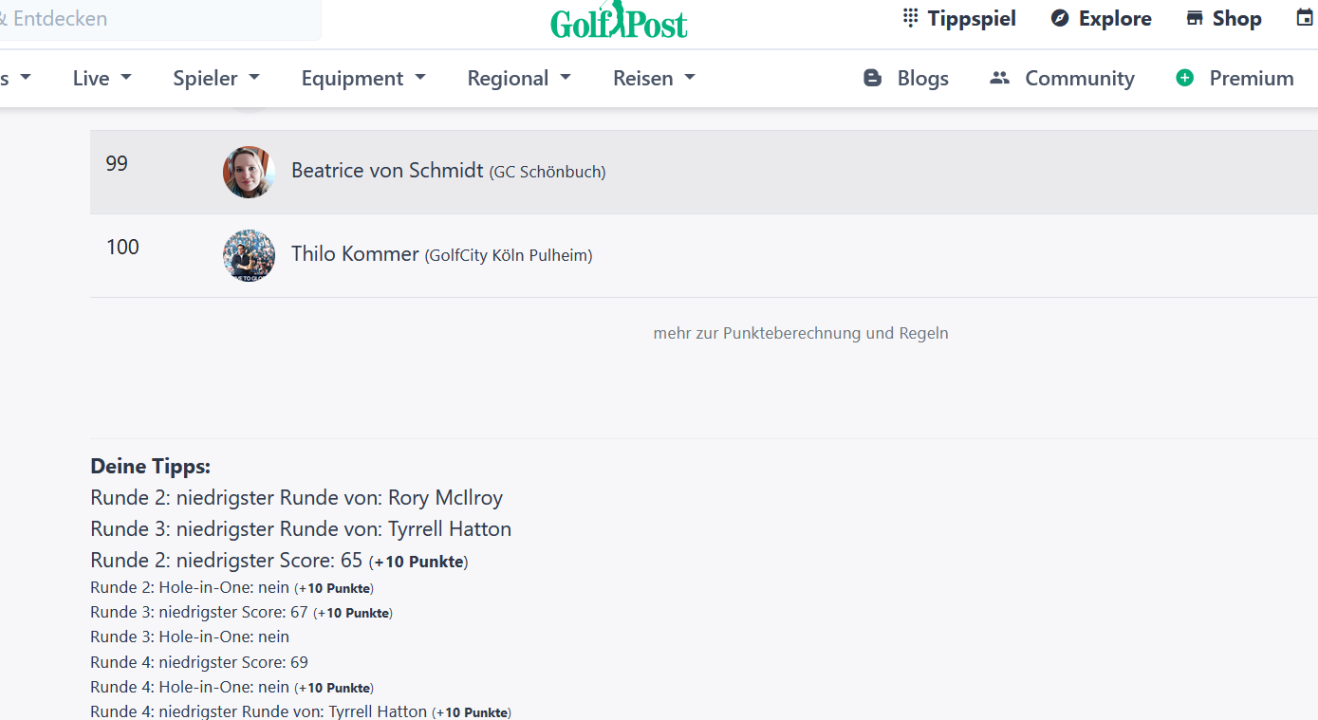Click club label GolfCity Köln Pulheim

[x=509, y=256]
